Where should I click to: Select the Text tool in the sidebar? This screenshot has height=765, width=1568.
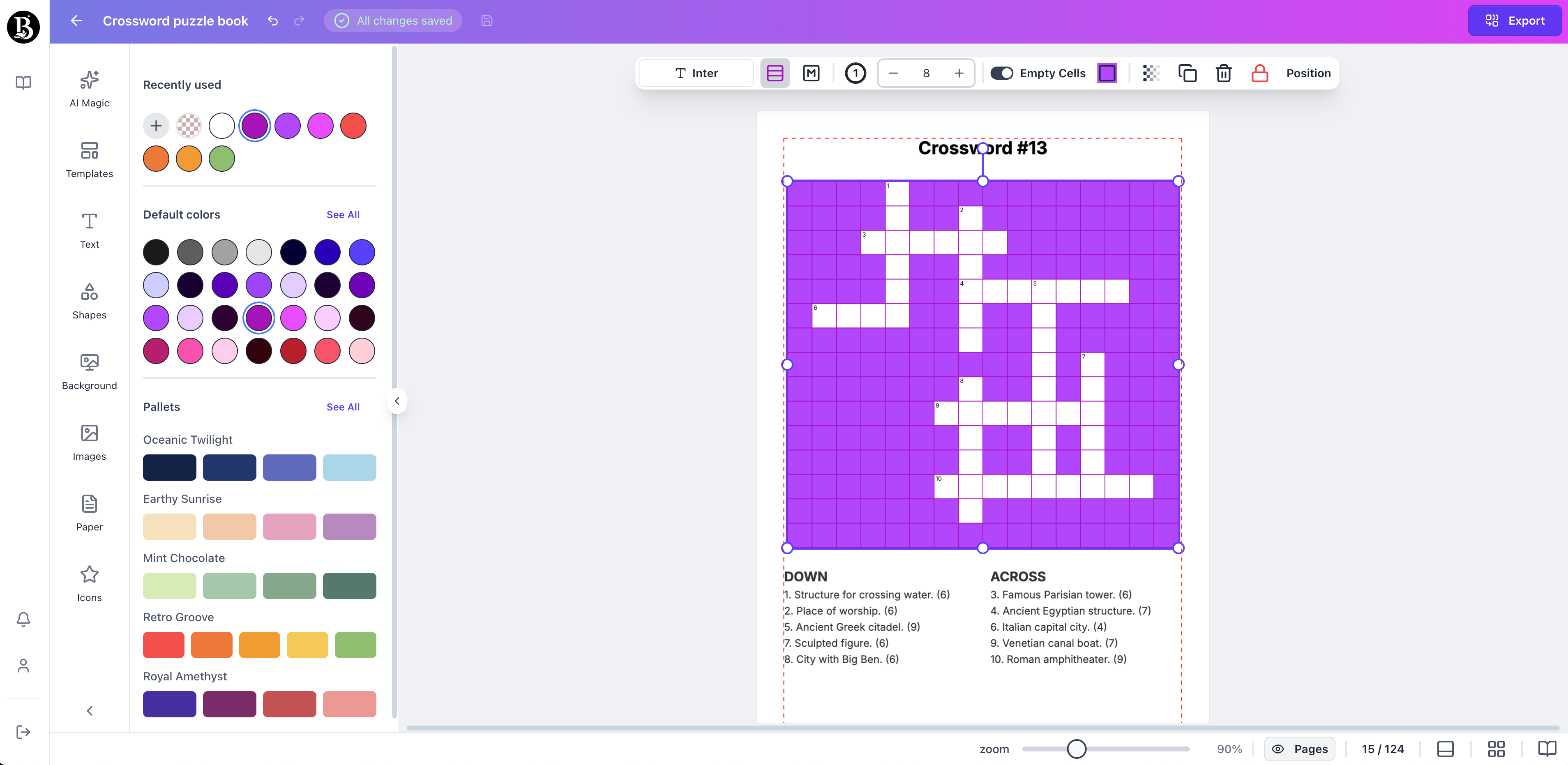(x=89, y=230)
